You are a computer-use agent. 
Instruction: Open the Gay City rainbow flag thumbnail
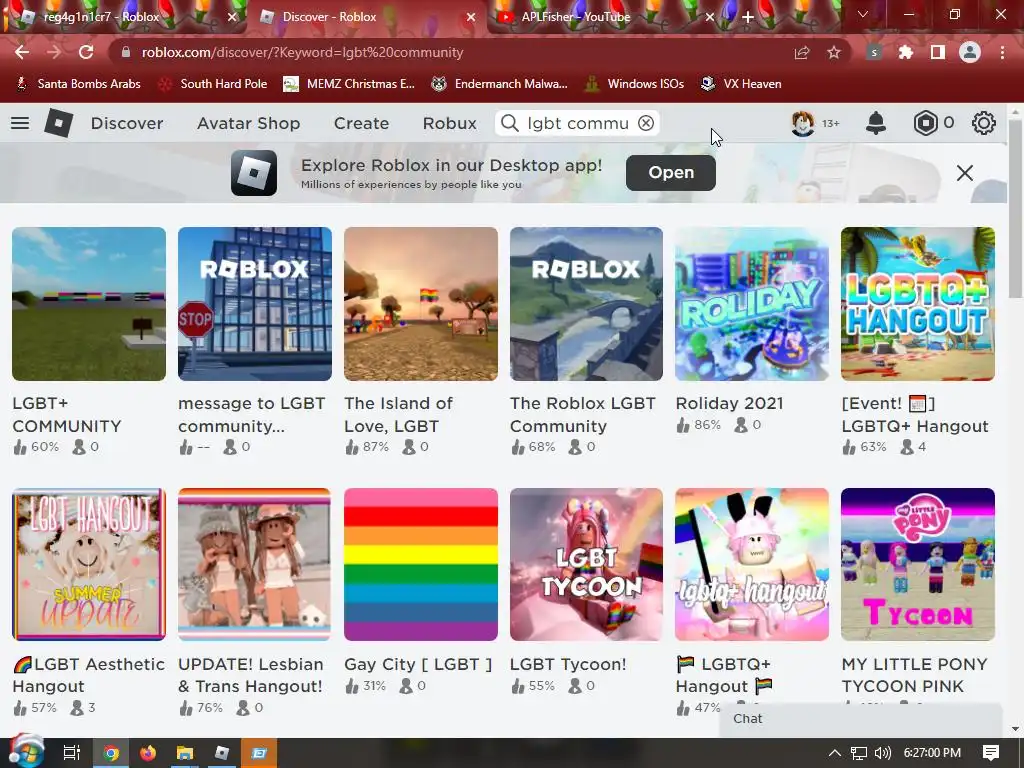pos(421,564)
